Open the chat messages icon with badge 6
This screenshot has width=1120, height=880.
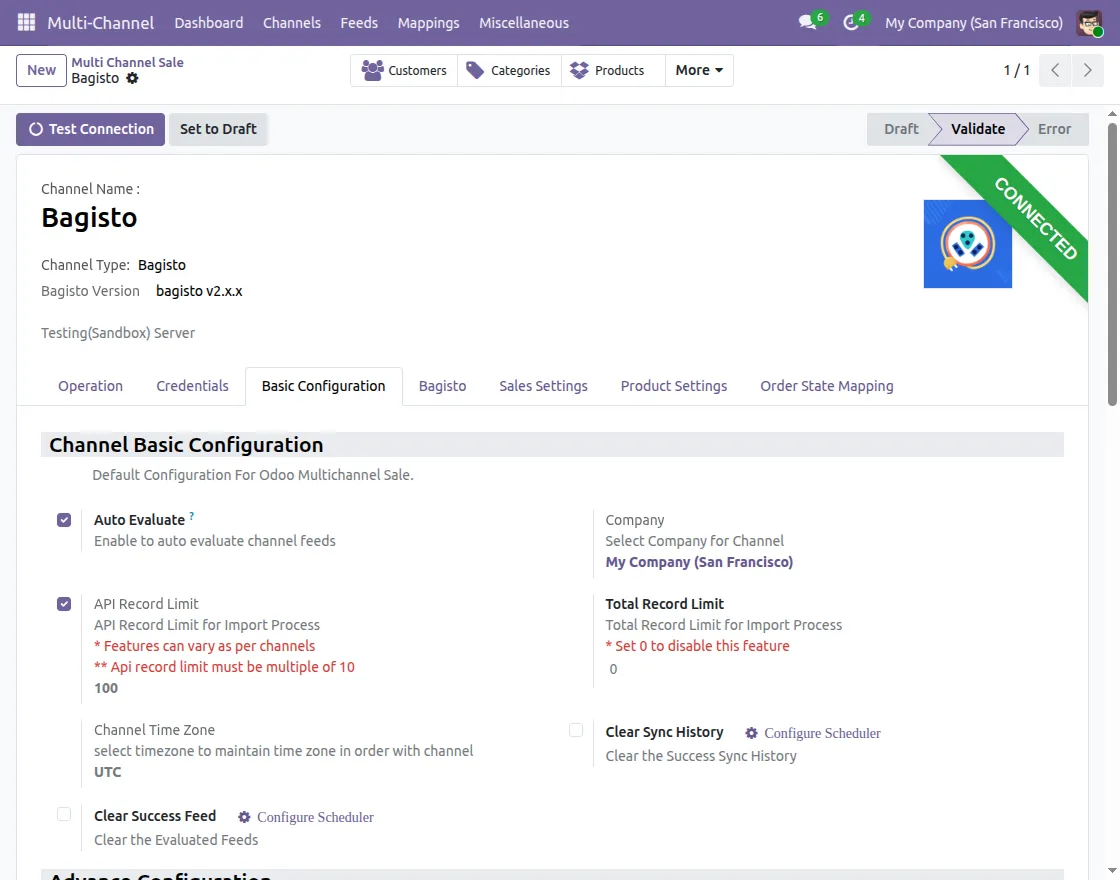click(x=808, y=22)
